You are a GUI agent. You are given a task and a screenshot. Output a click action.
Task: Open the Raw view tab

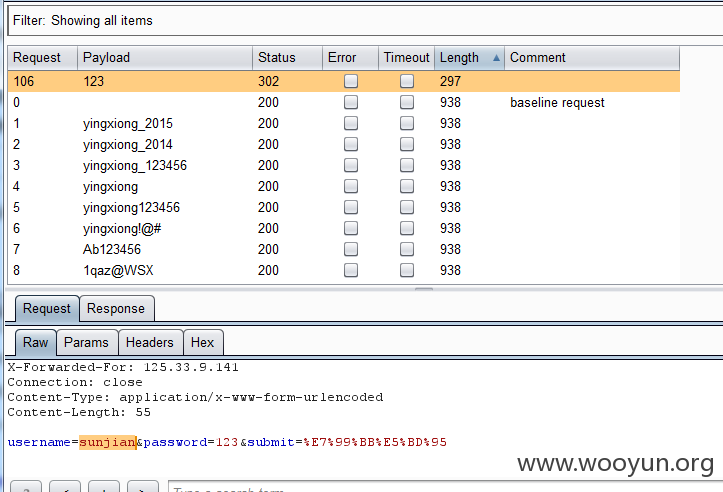(36, 343)
